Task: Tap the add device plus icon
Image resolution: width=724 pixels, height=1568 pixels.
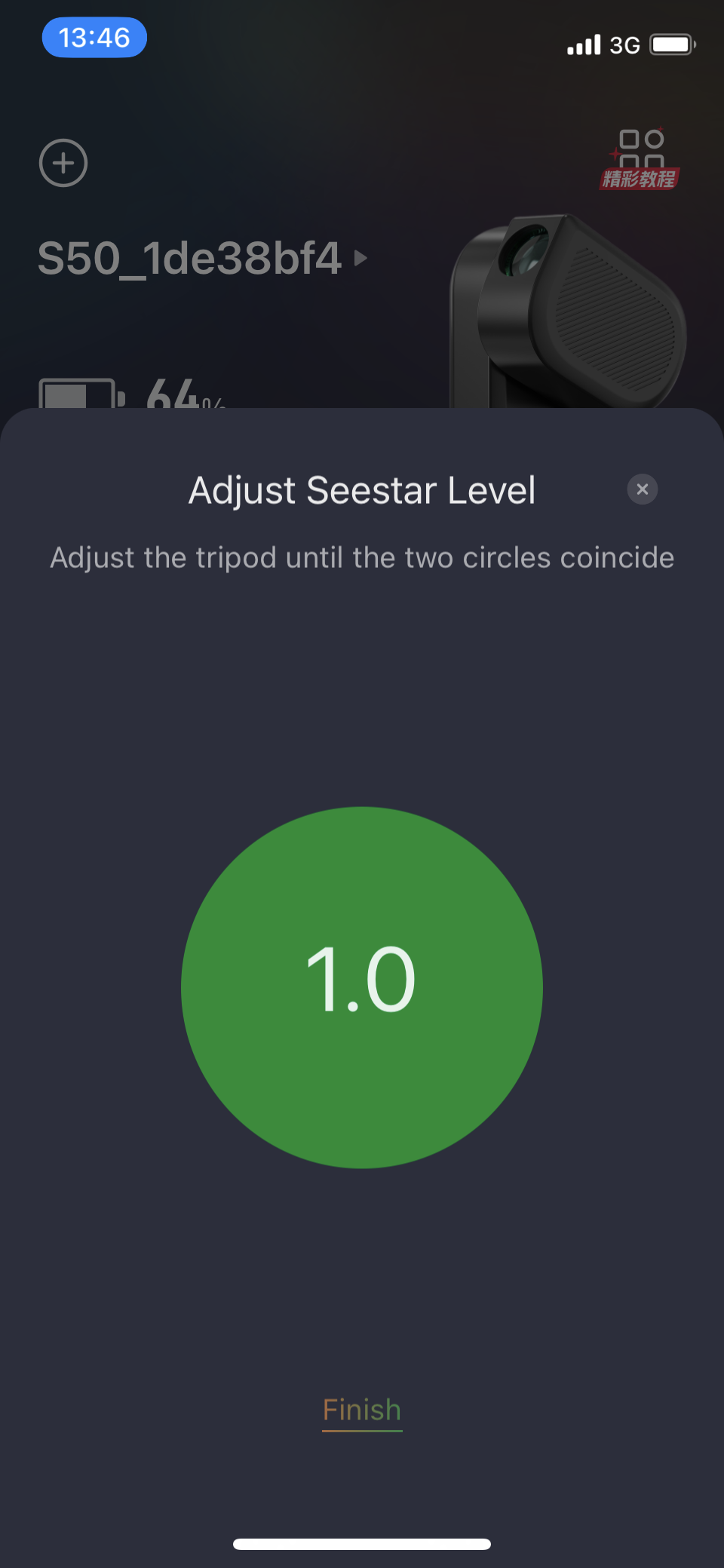Action: [x=63, y=163]
